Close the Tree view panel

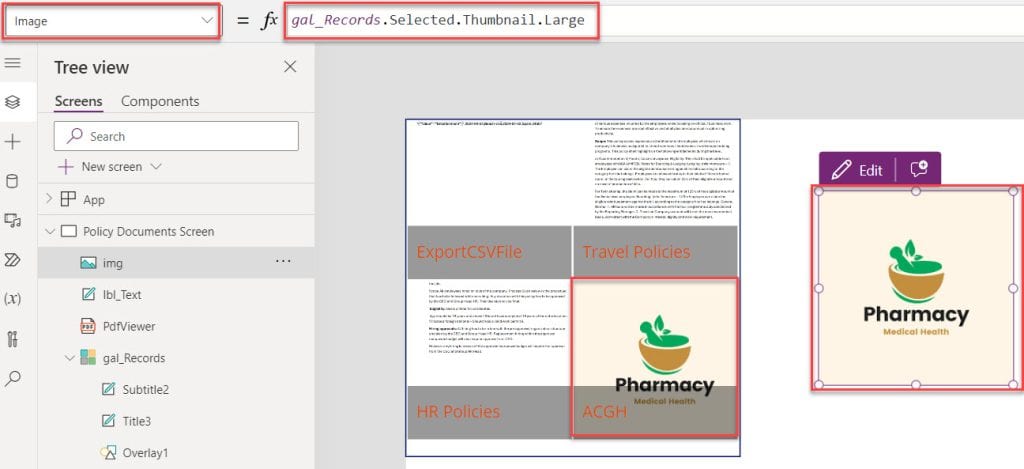click(x=290, y=67)
